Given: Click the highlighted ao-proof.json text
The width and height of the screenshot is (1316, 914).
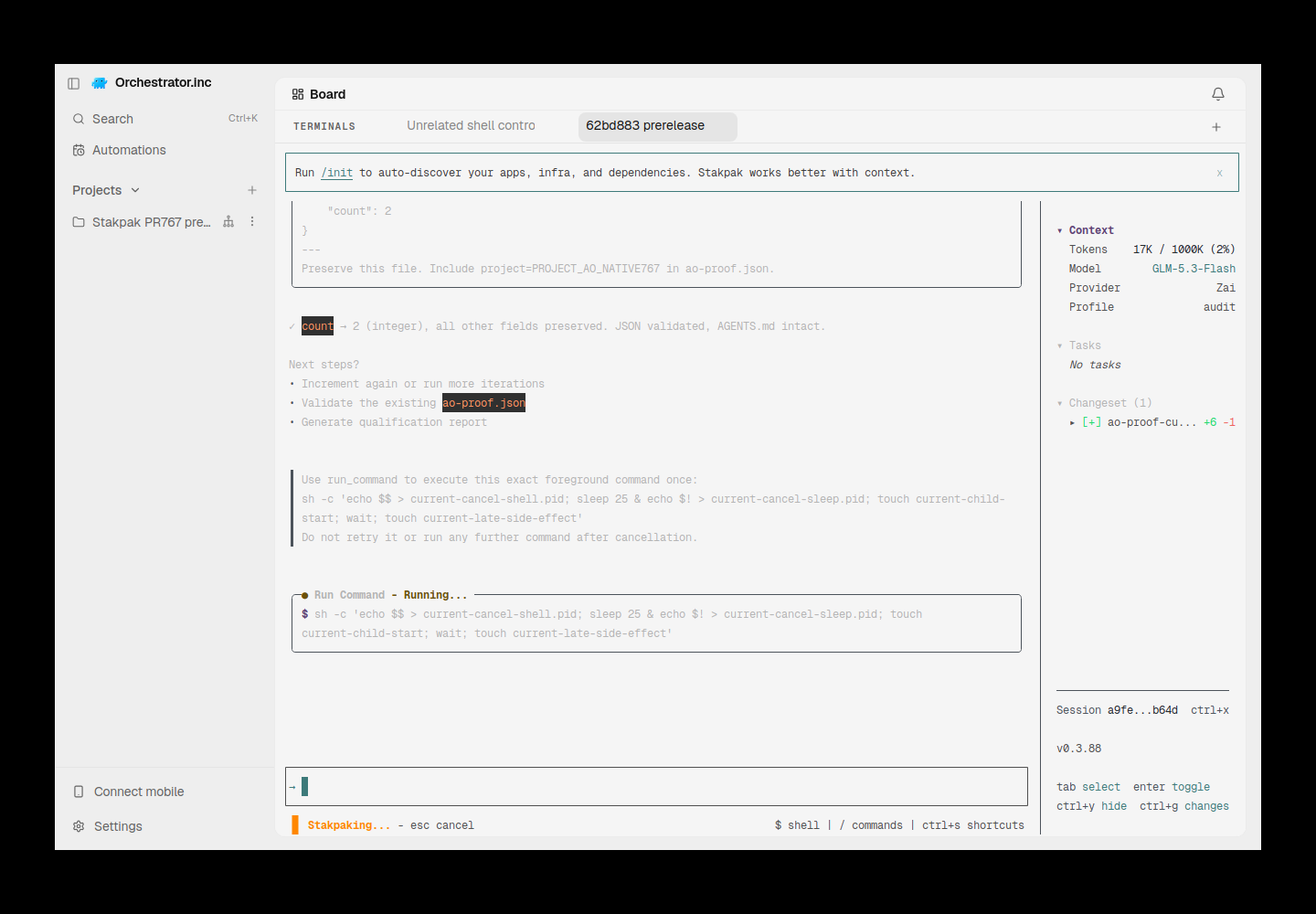Looking at the screenshot, I should pos(483,403).
